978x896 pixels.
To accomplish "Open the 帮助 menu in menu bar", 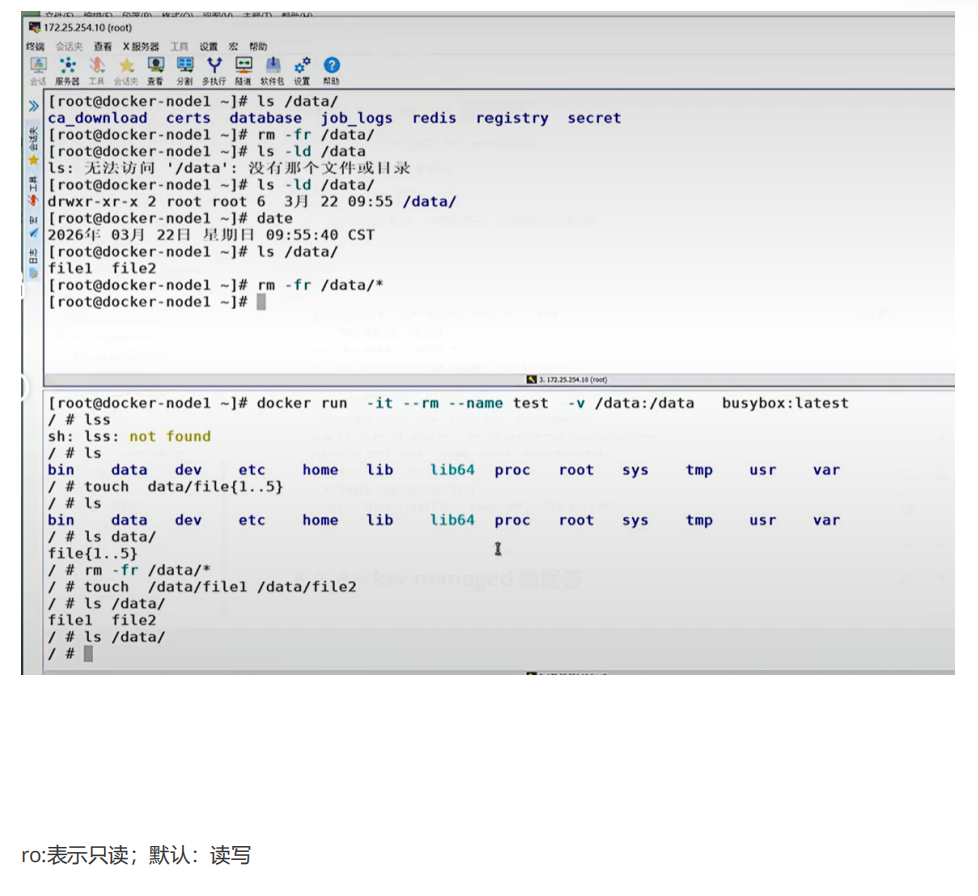I will [258, 47].
